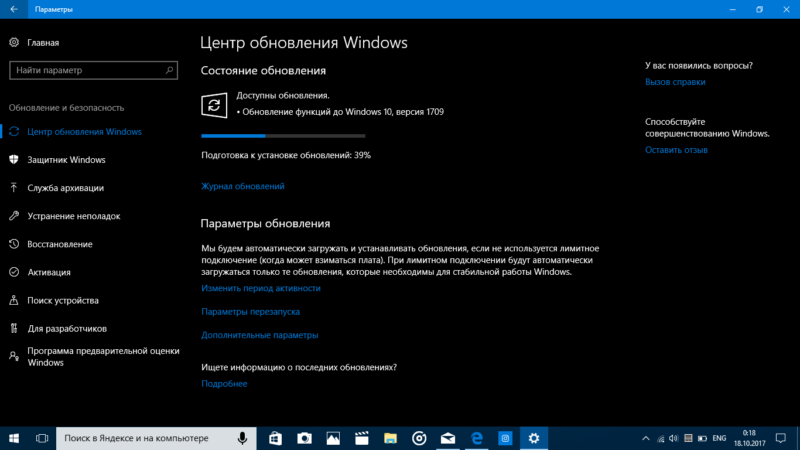Viewport: 800px width, 450px height.
Task: Open Groove Music disc icon on taskbar
Action: pyautogui.click(x=419, y=438)
